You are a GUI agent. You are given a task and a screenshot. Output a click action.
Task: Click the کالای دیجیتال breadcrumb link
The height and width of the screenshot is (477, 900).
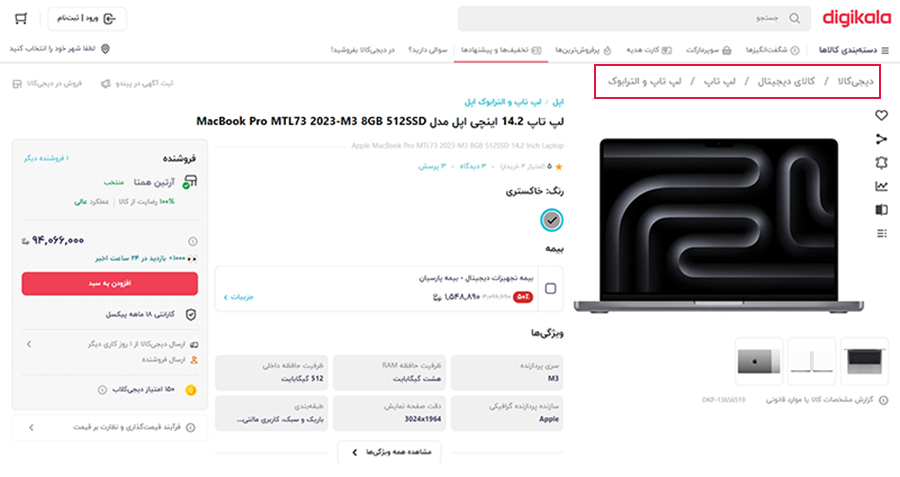tap(786, 82)
